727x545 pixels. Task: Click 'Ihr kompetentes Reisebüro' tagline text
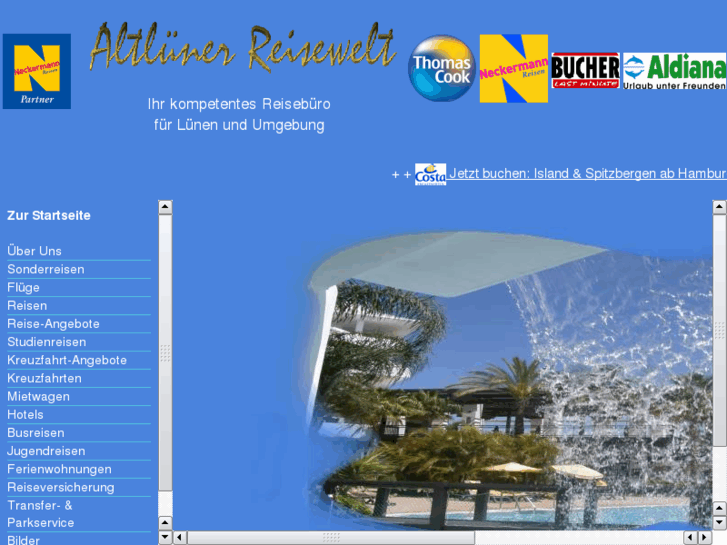pyautogui.click(x=239, y=104)
